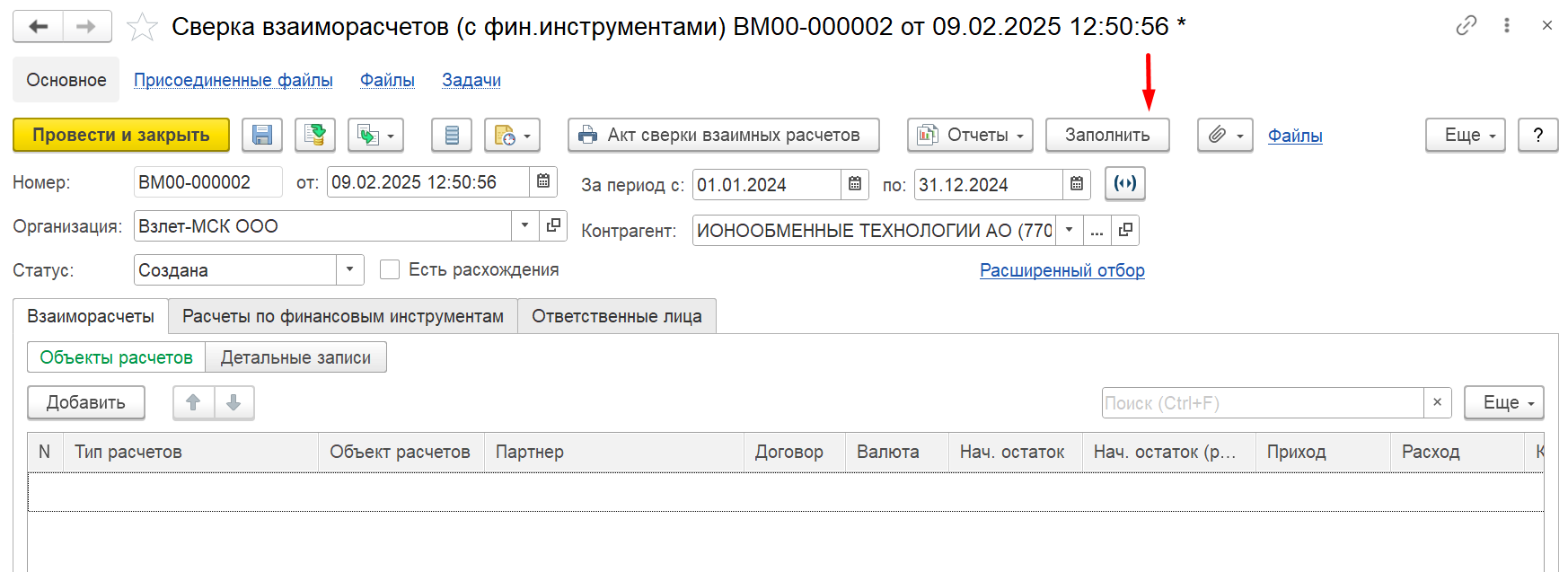1568x572 pixels.
Task: Show document movements list icon
Action: tap(452, 135)
